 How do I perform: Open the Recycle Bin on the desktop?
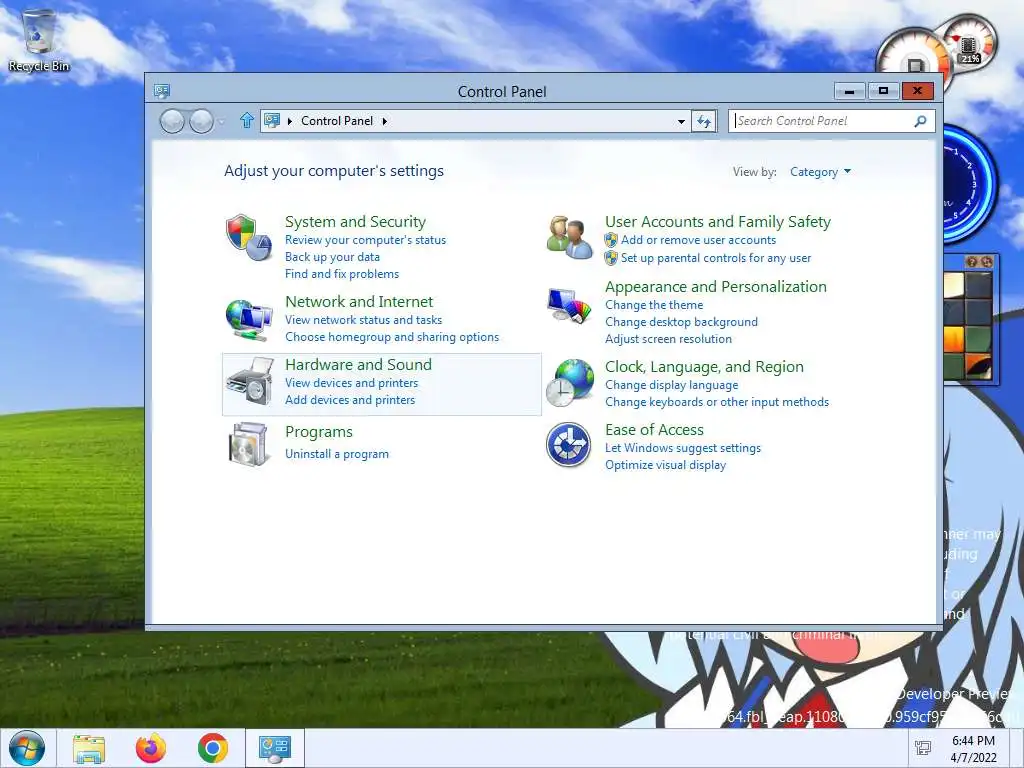tap(39, 40)
